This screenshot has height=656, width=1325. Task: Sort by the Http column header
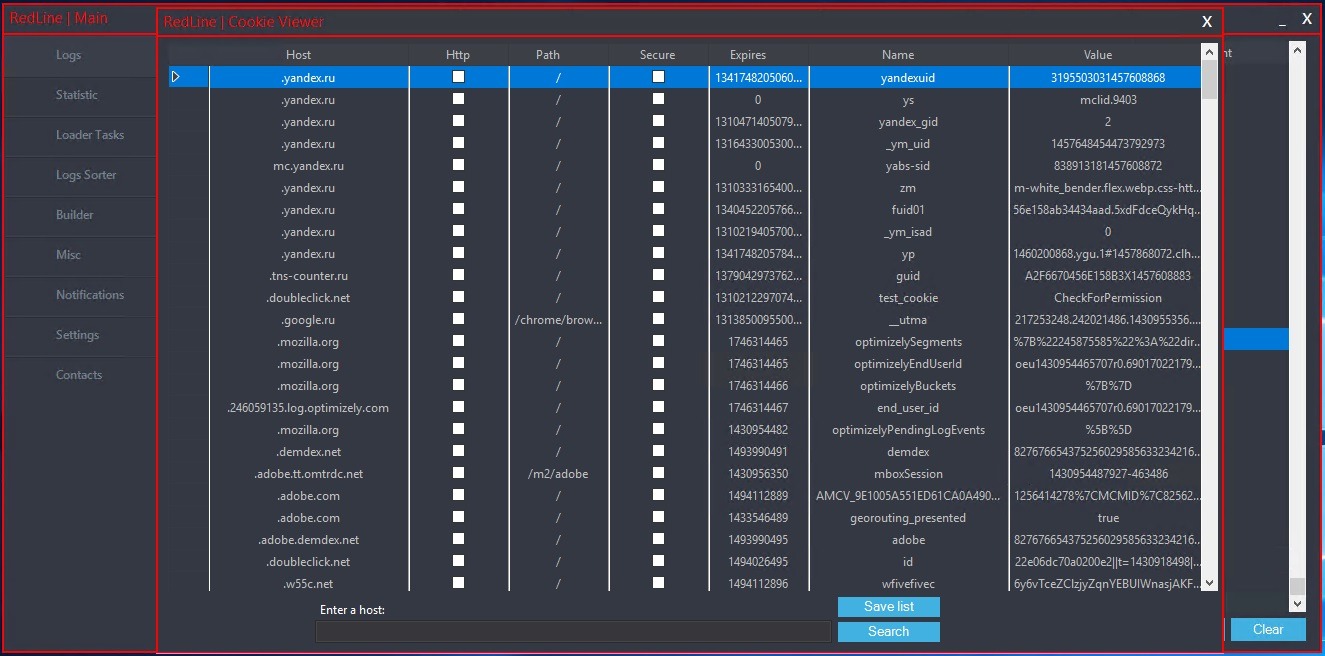point(458,55)
